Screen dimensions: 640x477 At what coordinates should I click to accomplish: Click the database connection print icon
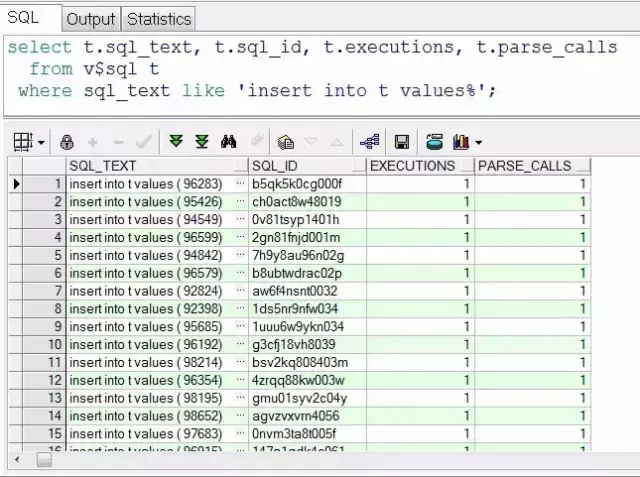tap(434, 142)
